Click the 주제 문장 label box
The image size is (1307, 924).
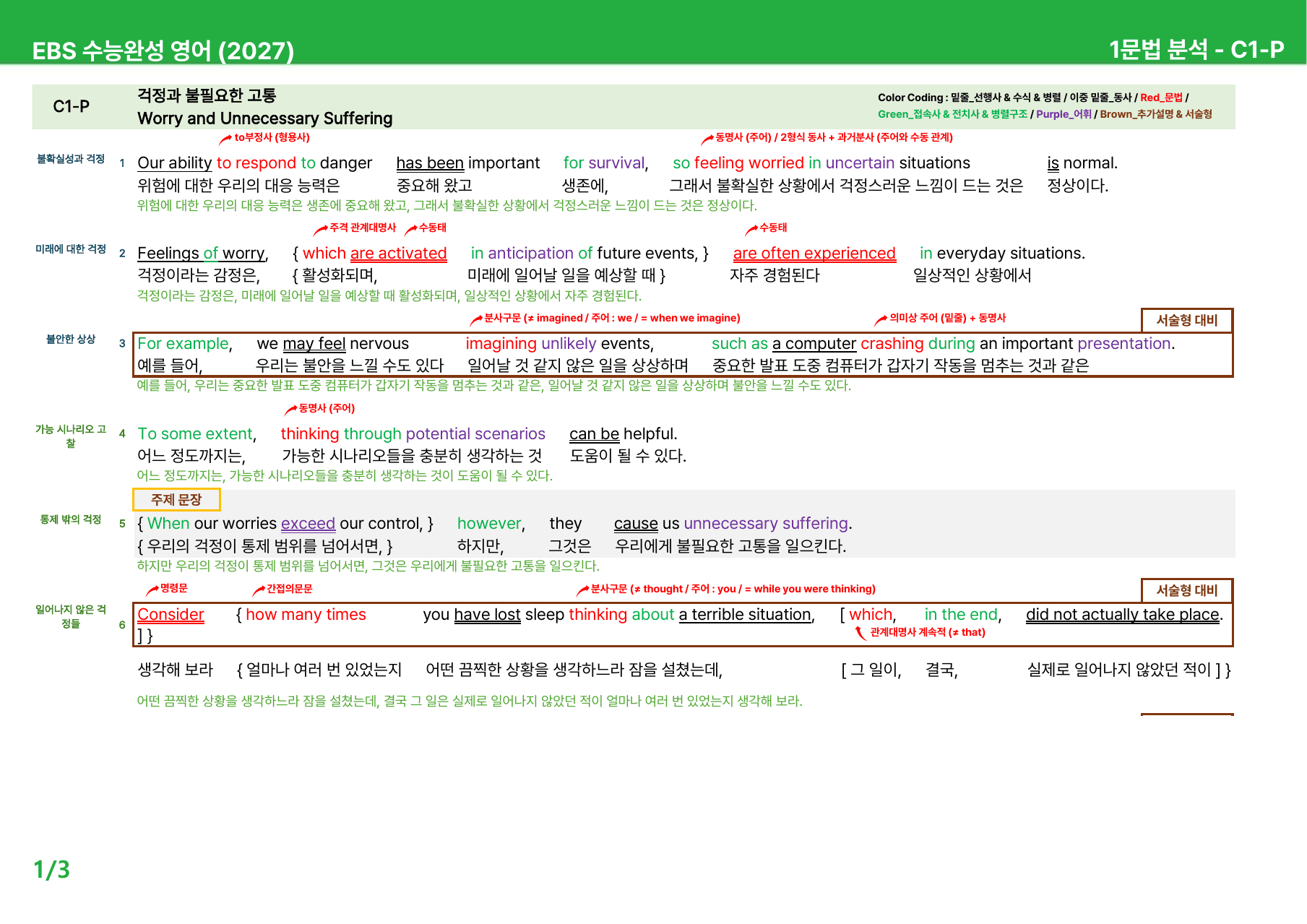pyautogui.click(x=176, y=500)
